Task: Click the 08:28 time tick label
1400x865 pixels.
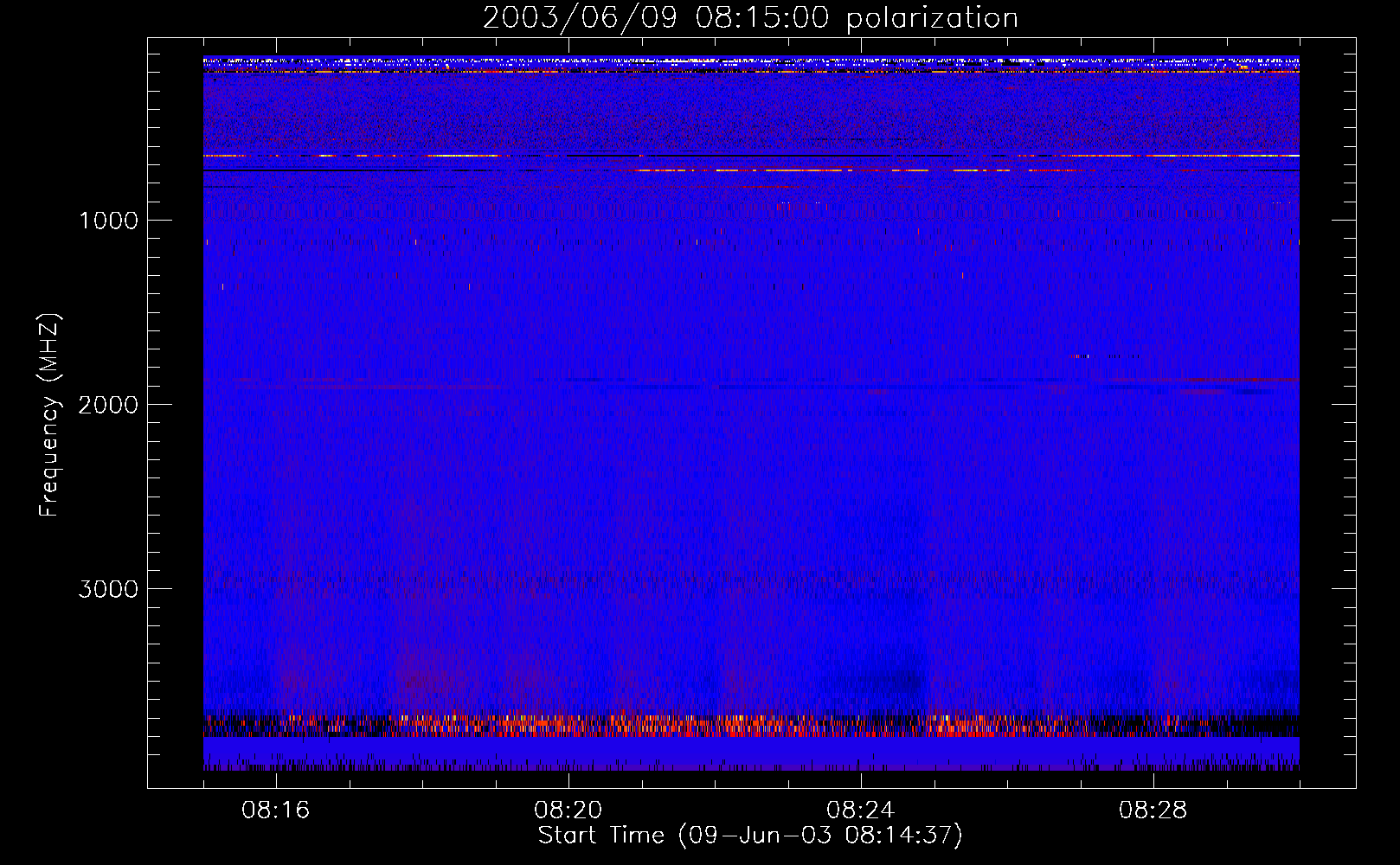Action: [1153, 811]
